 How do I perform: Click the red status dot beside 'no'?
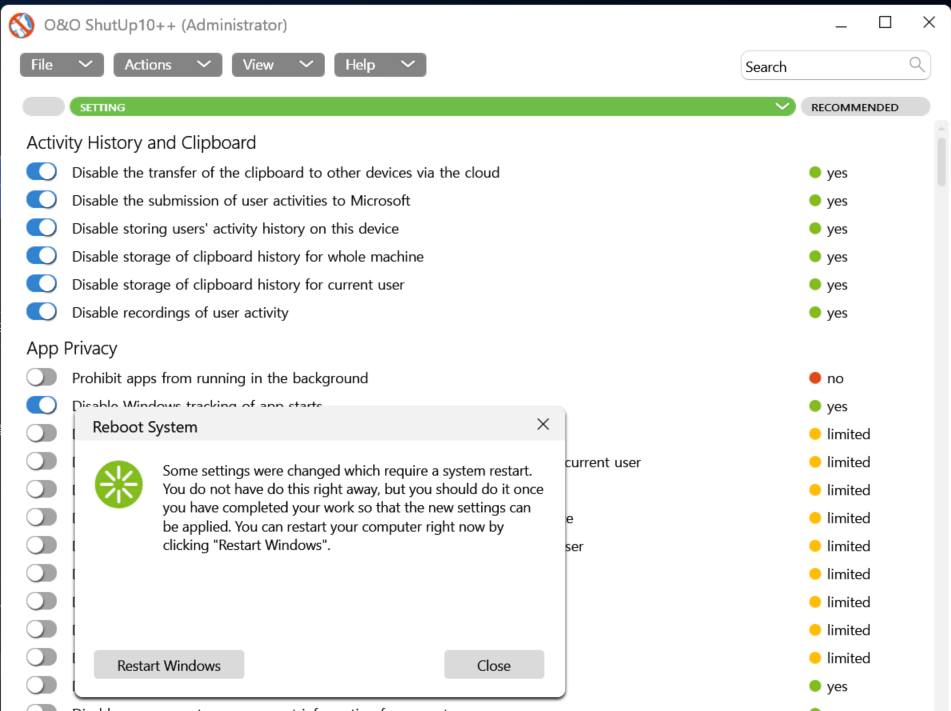click(x=815, y=378)
